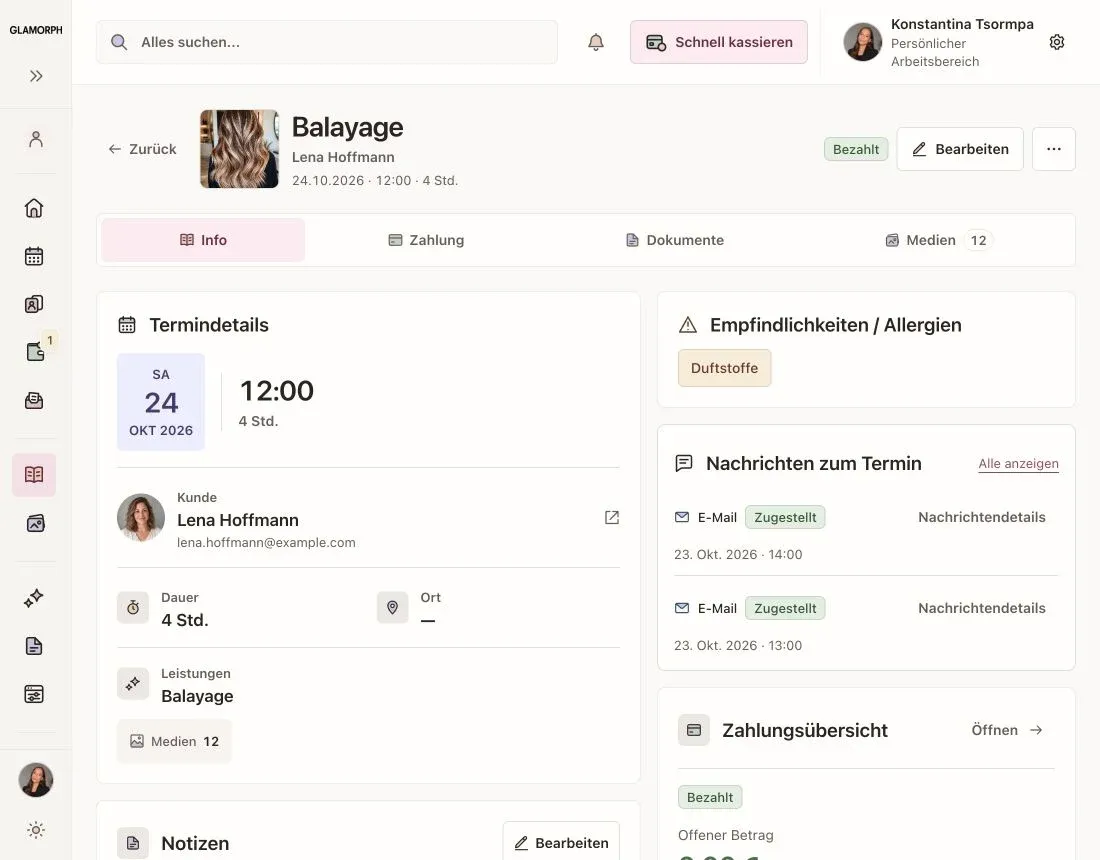Click the Notizen Bearbeiten button

click(x=561, y=842)
